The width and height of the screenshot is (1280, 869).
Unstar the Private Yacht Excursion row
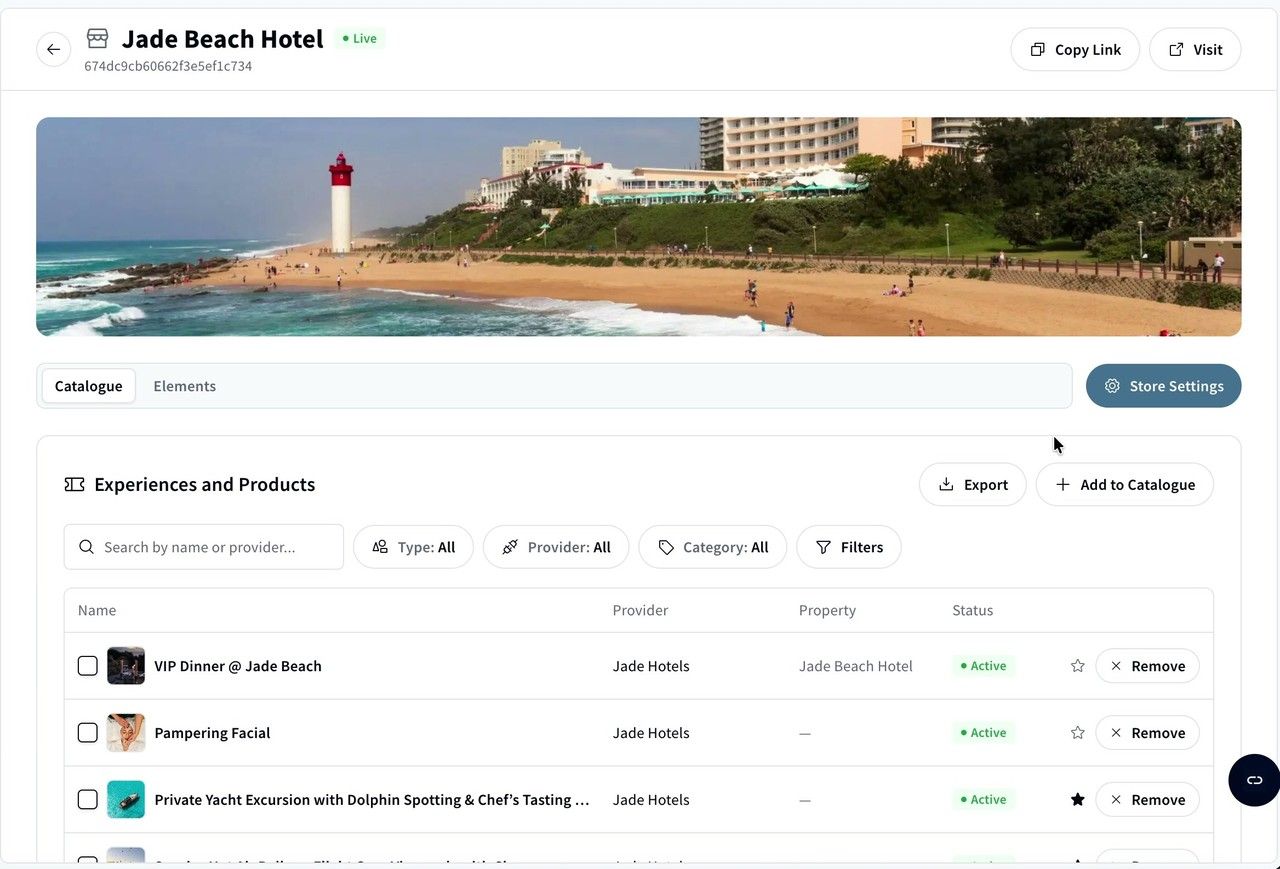coord(1077,800)
